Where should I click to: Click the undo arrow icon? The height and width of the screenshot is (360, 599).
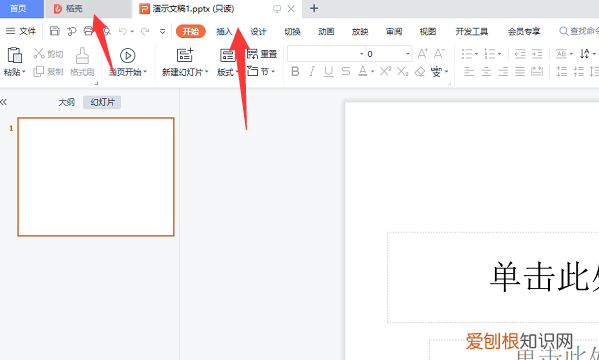point(123,31)
